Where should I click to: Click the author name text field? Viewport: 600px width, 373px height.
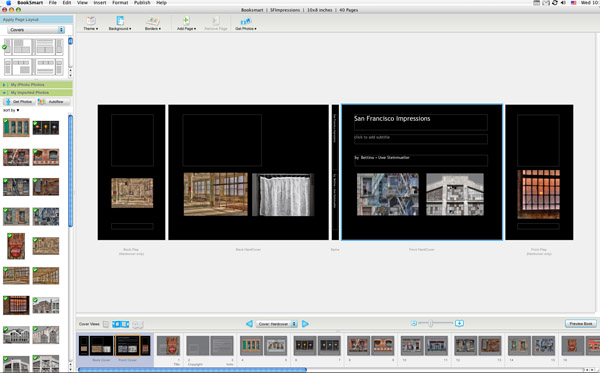421,160
